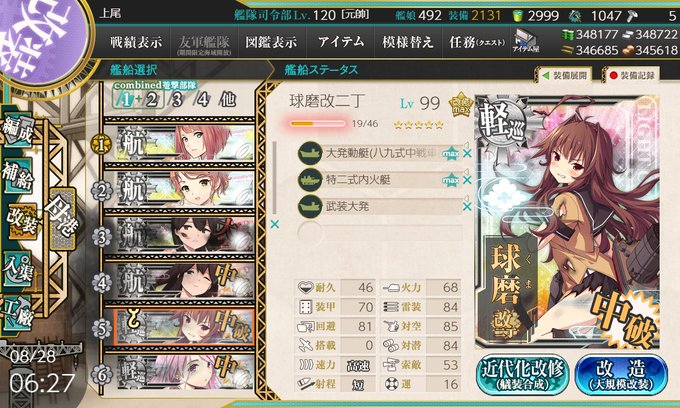Open the アイテム屋 shop icon
The width and height of the screenshot is (680, 408).
click(525, 42)
